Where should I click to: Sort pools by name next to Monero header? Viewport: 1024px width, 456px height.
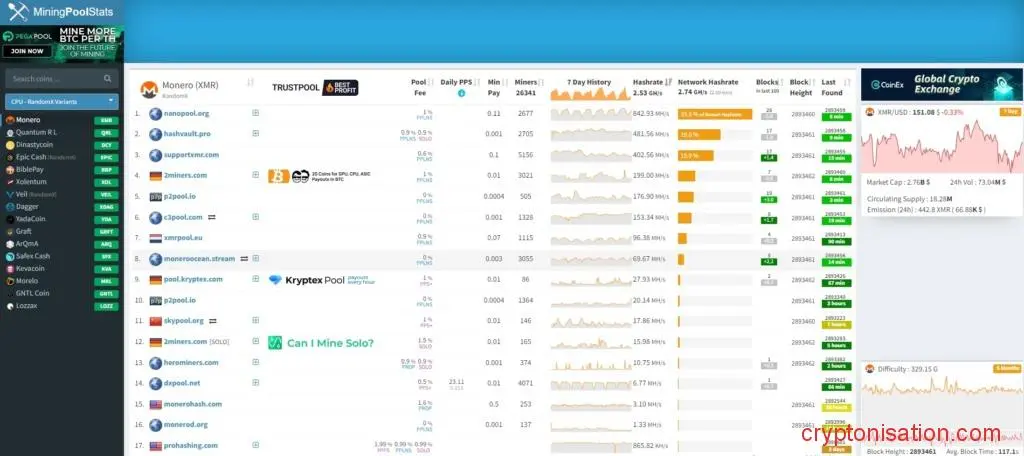click(250, 82)
